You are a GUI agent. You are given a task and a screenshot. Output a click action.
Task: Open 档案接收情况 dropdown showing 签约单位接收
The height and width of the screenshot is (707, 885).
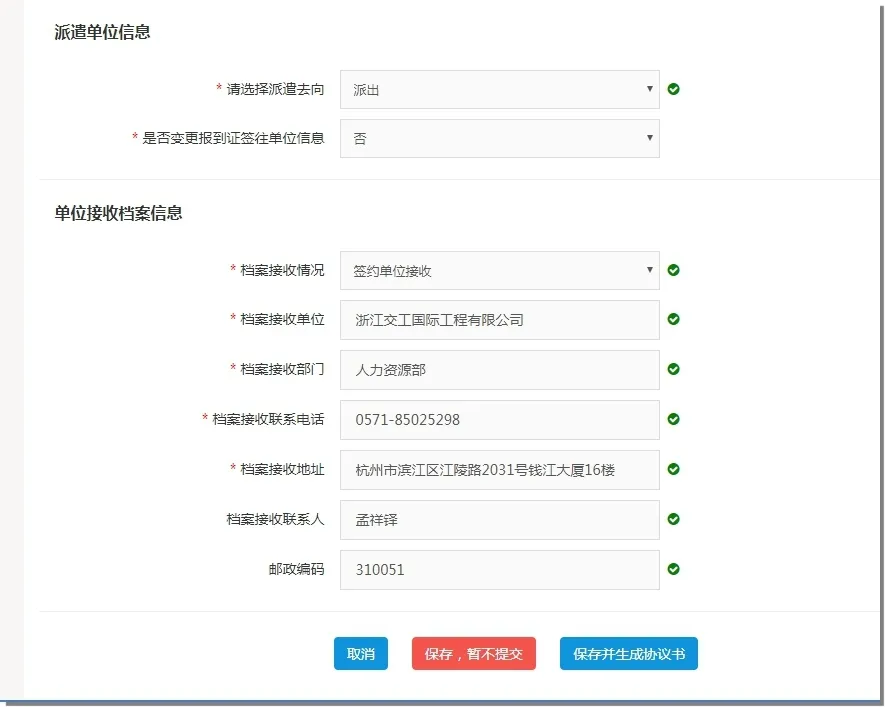tap(499, 270)
